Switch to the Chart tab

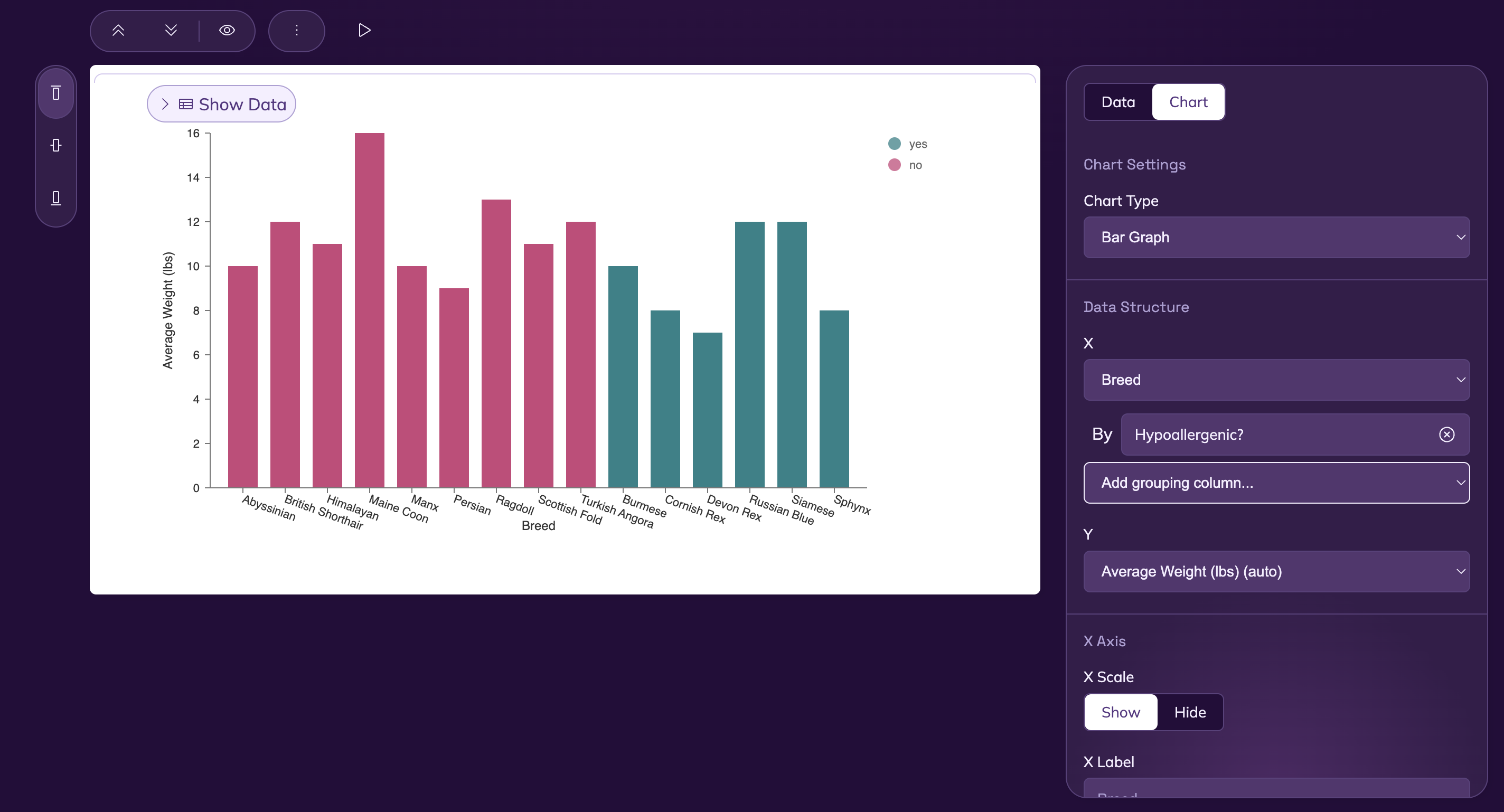pos(1188,102)
